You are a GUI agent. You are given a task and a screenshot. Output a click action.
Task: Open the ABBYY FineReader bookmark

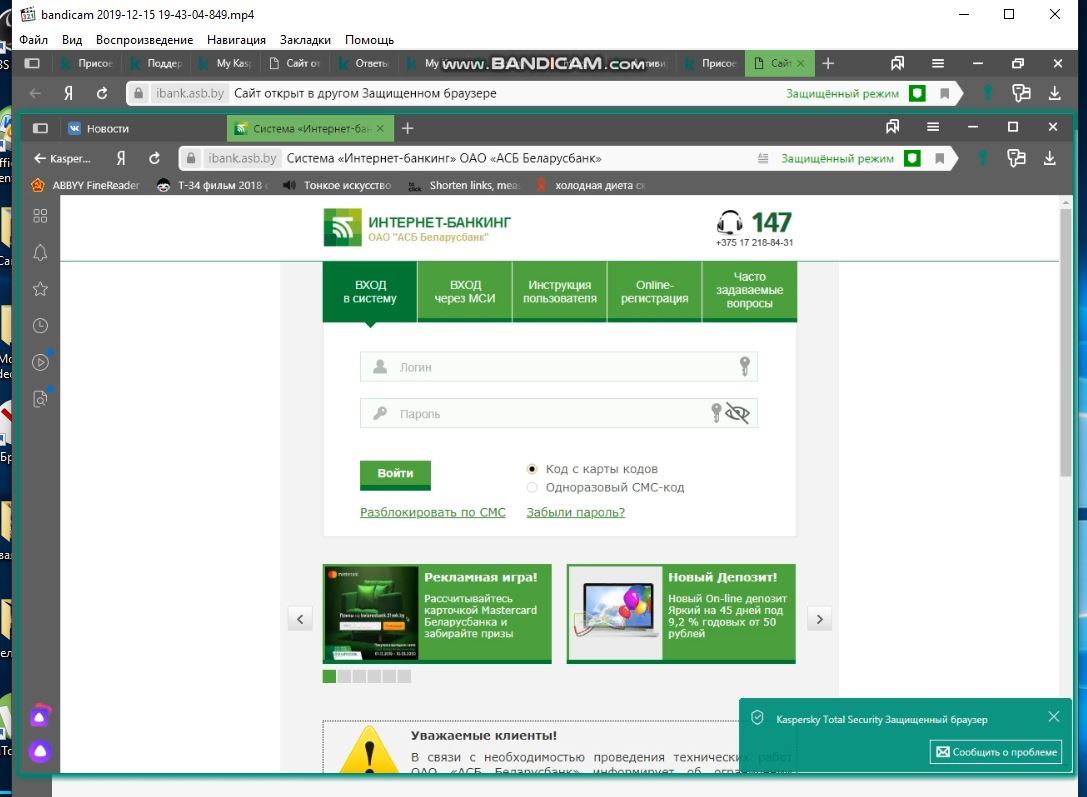point(85,185)
